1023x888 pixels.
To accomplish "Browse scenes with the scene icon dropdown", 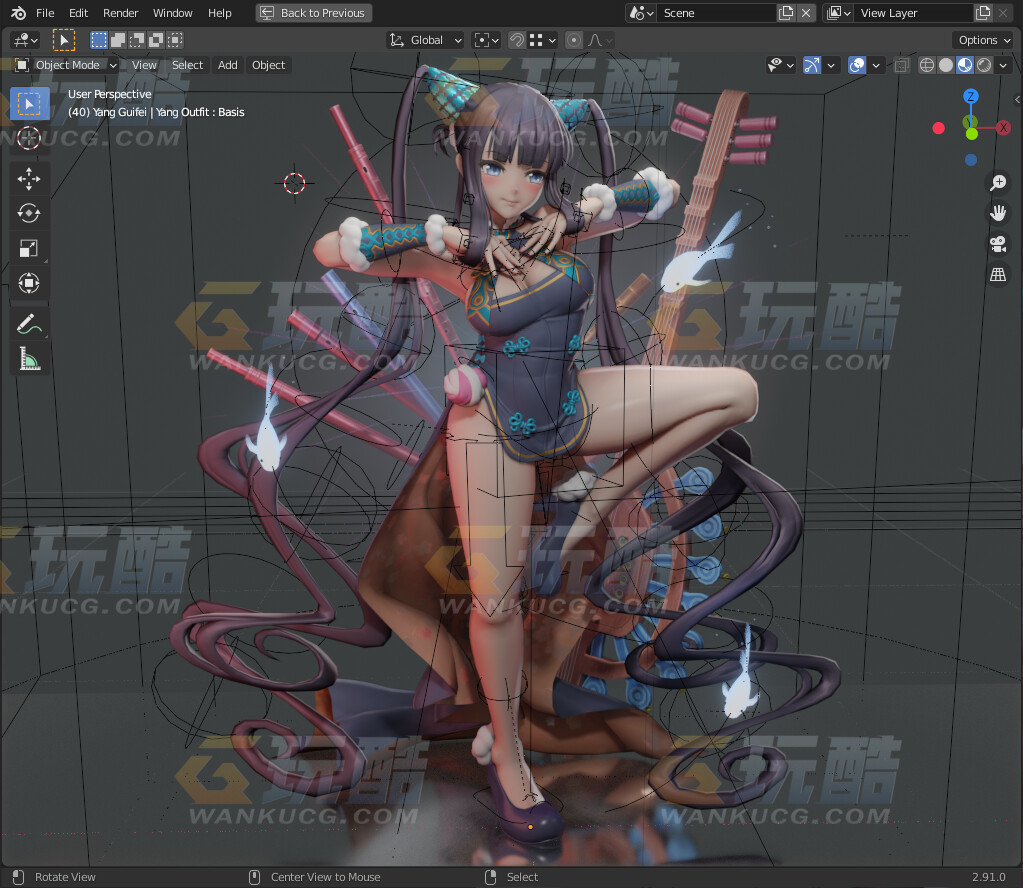I will pos(641,13).
